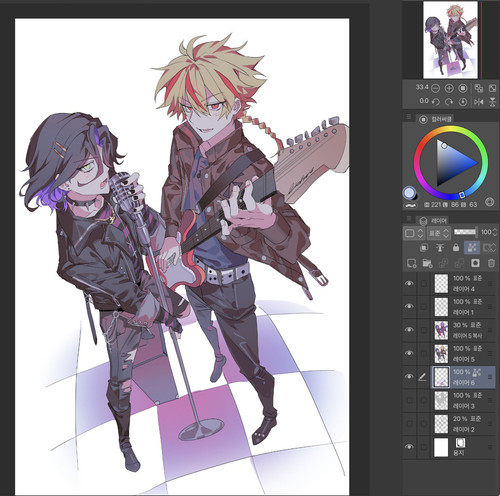Screen dimensions: 500x496
Task: Switch to the 레이어 layer tab
Action: (x=433, y=221)
